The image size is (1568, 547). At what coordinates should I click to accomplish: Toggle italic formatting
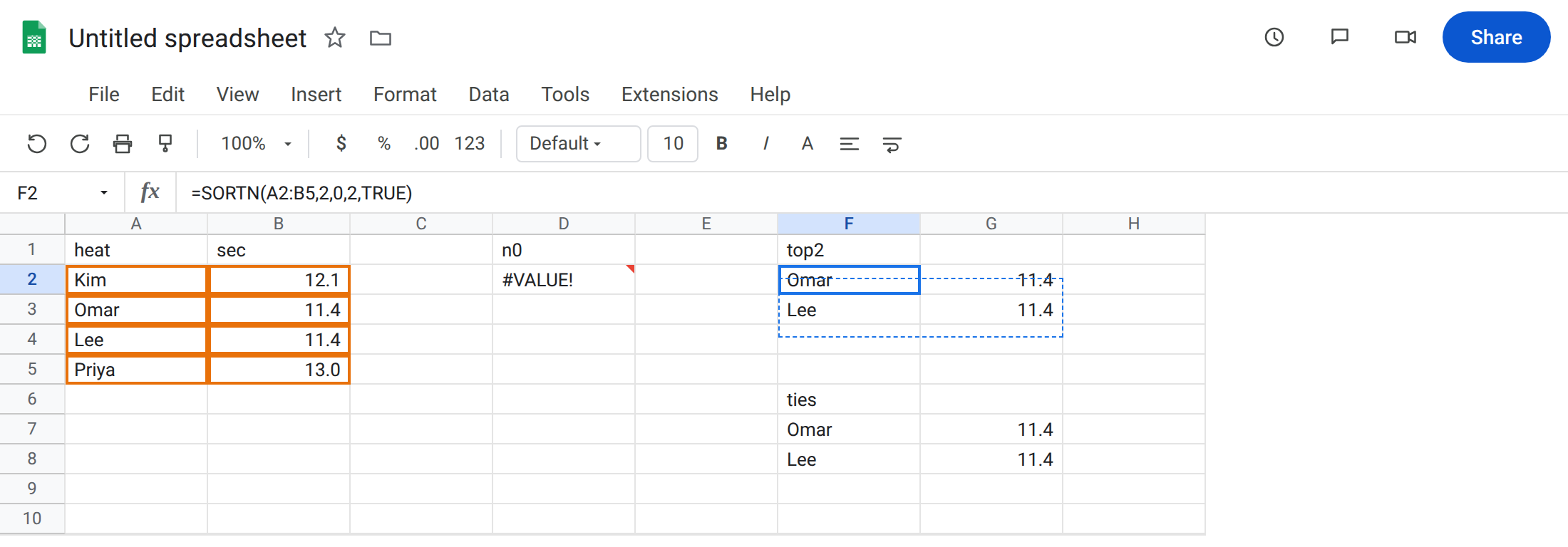pyautogui.click(x=765, y=144)
